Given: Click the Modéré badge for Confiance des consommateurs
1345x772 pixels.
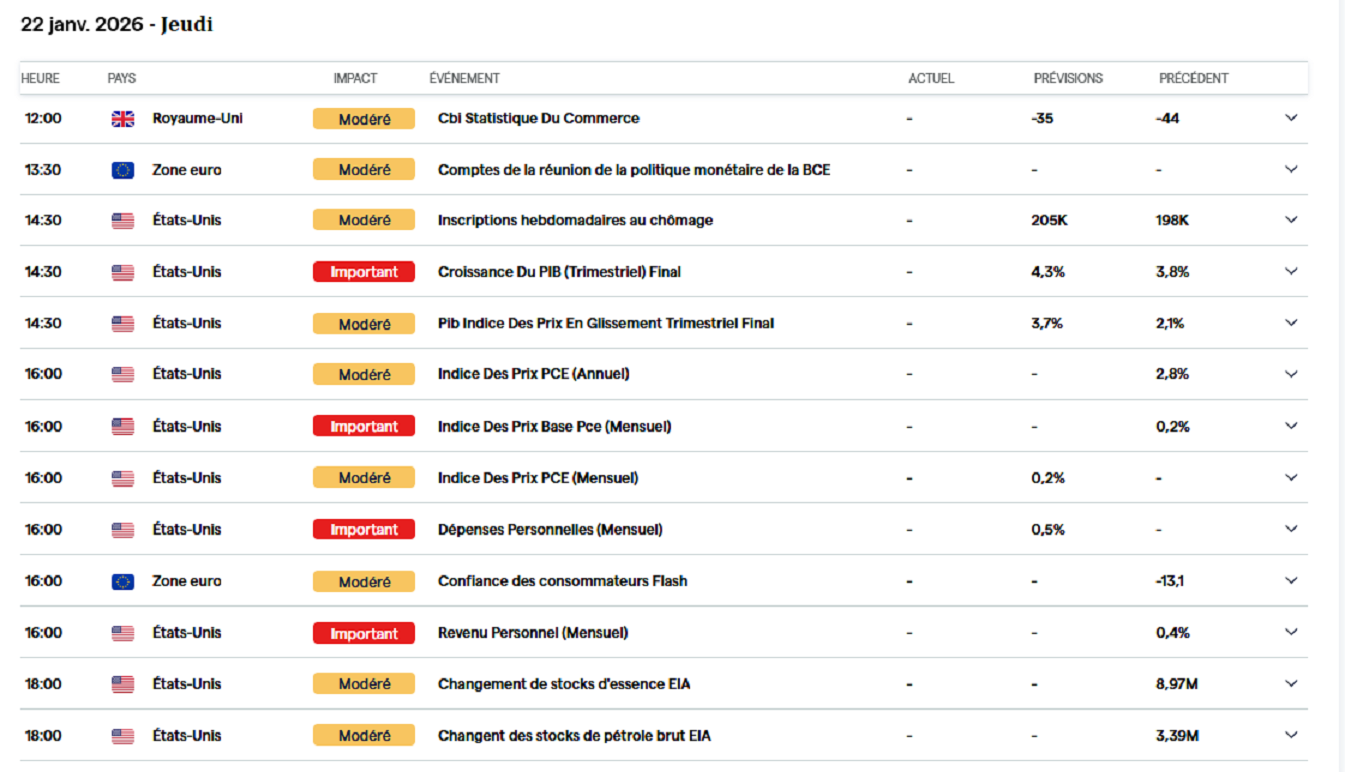Looking at the screenshot, I should (x=364, y=582).
